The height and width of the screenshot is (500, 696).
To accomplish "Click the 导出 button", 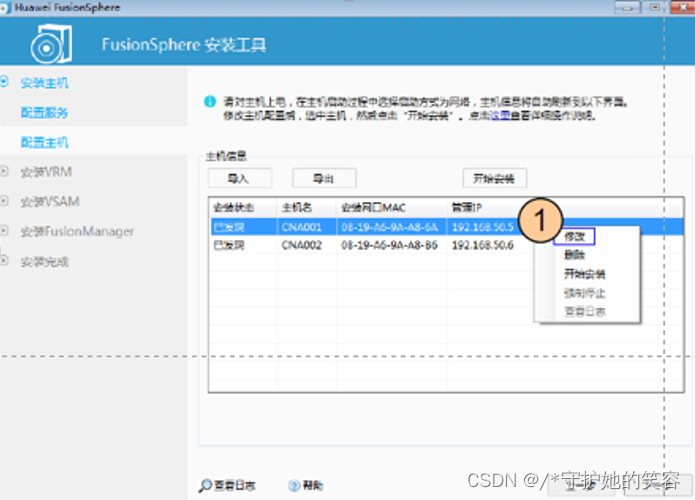I will click(x=324, y=179).
